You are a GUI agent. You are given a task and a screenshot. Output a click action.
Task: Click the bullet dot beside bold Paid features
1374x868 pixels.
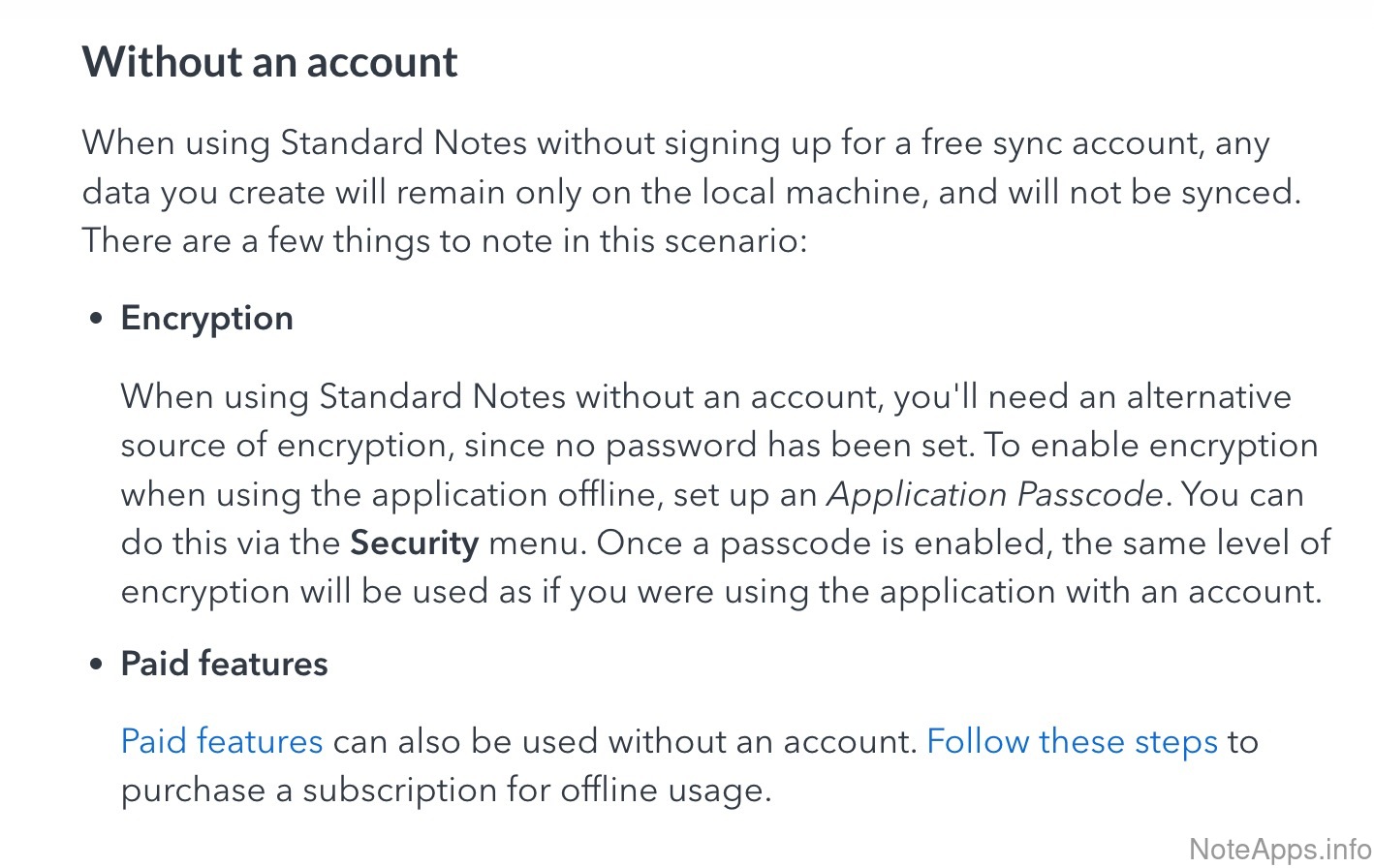coord(96,665)
